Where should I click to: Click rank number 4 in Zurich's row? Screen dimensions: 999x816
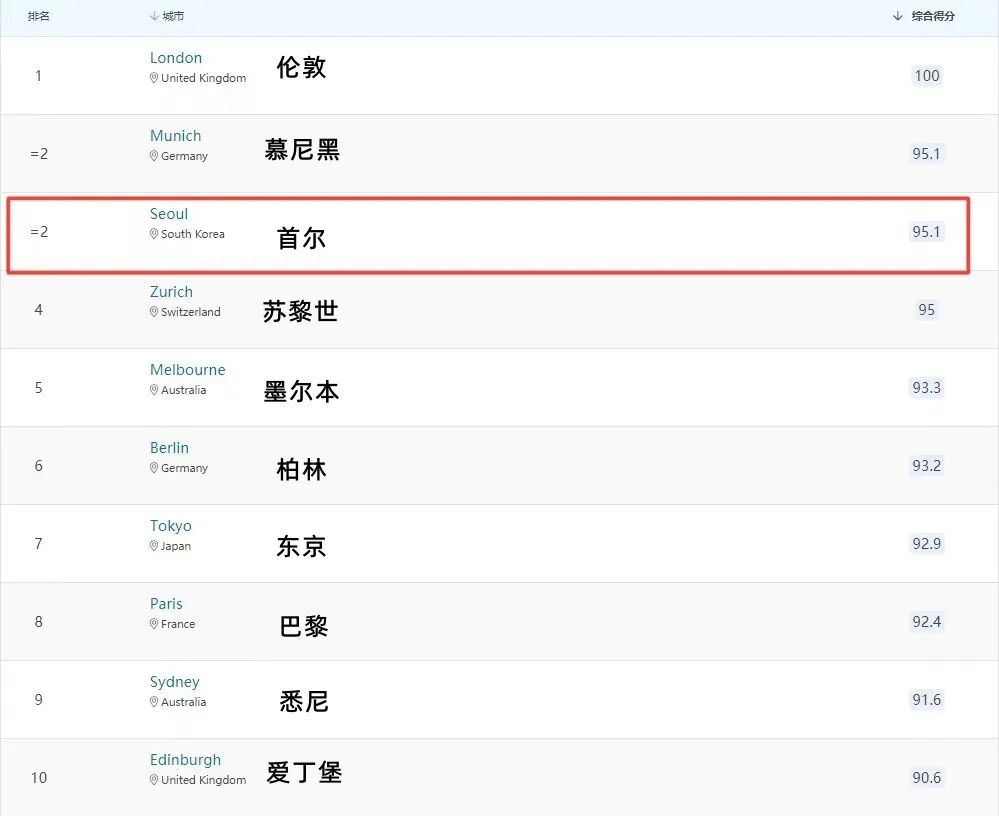click(38, 310)
